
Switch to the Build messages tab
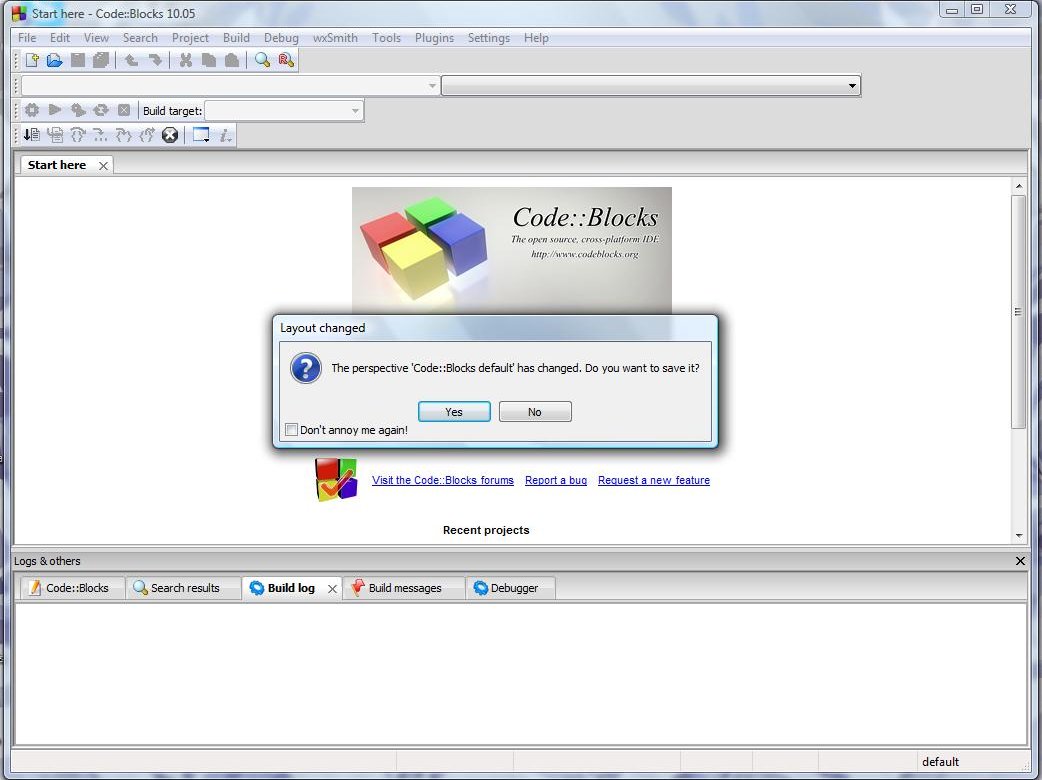pyautogui.click(x=404, y=588)
